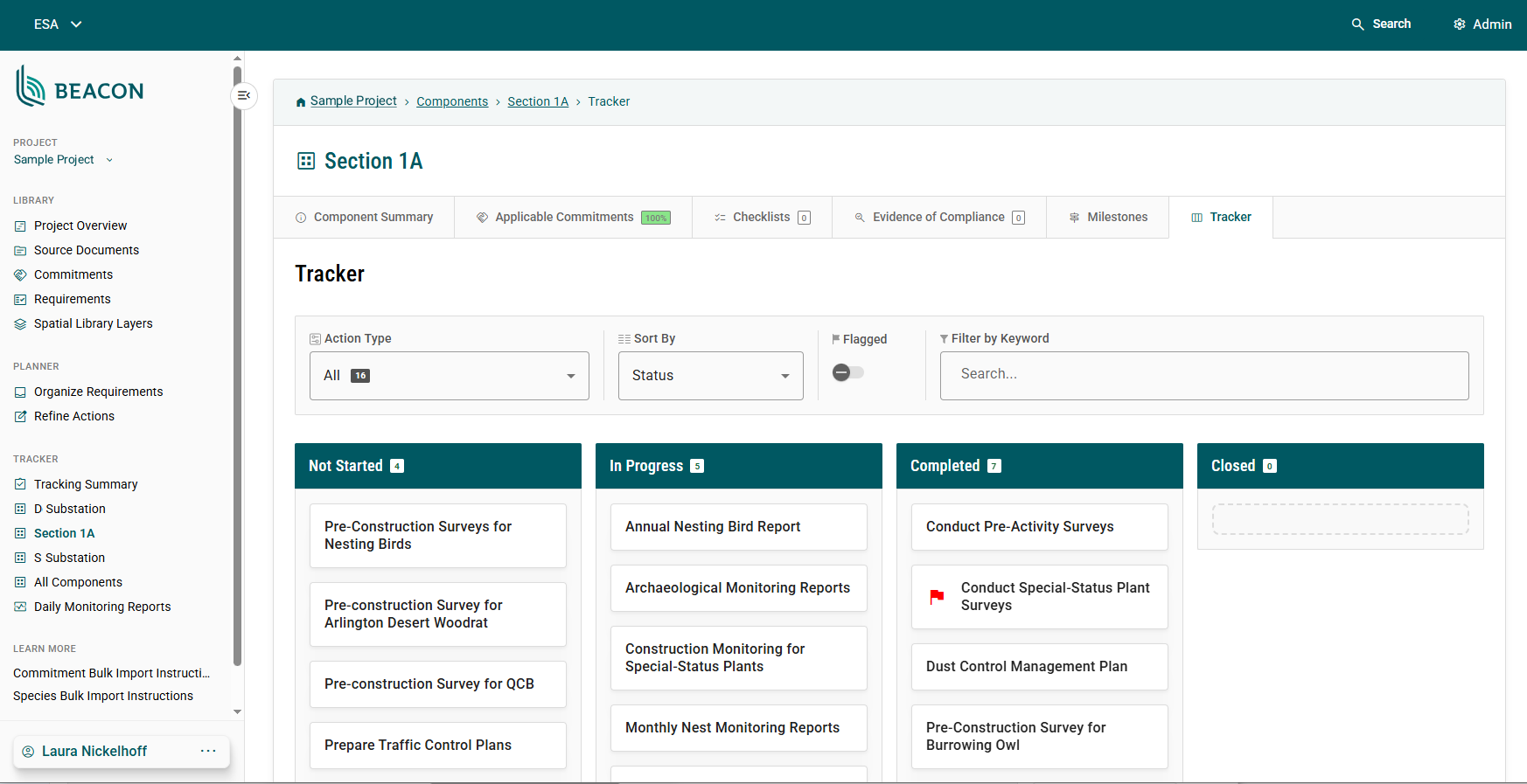Click the red flag on Special-Status Plant Surveys
This screenshot has height=784, width=1527.
coord(937,597)
